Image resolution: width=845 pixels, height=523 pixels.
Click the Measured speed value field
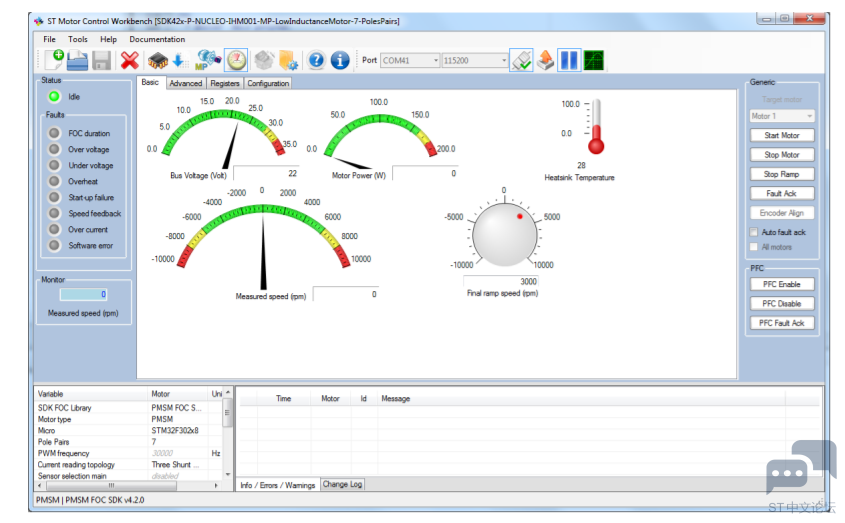(345, 294)
